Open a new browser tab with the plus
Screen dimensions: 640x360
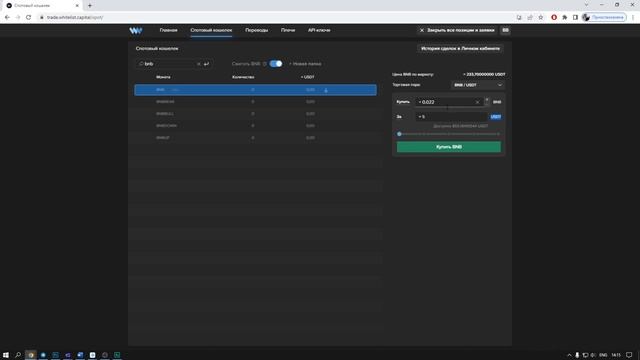point(90,6)
